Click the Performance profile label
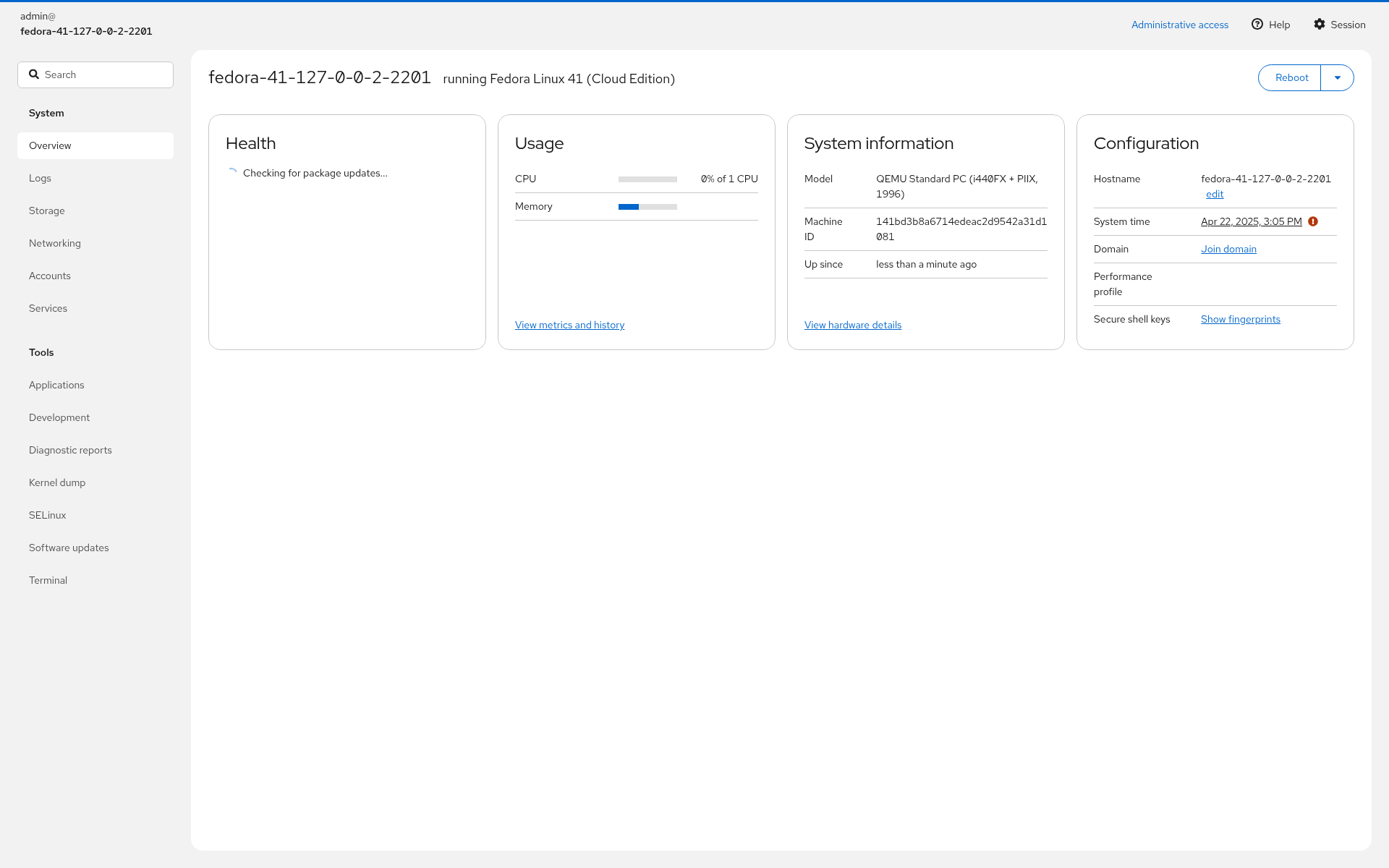This screenshot has height=868, width=1389. 1123,284
